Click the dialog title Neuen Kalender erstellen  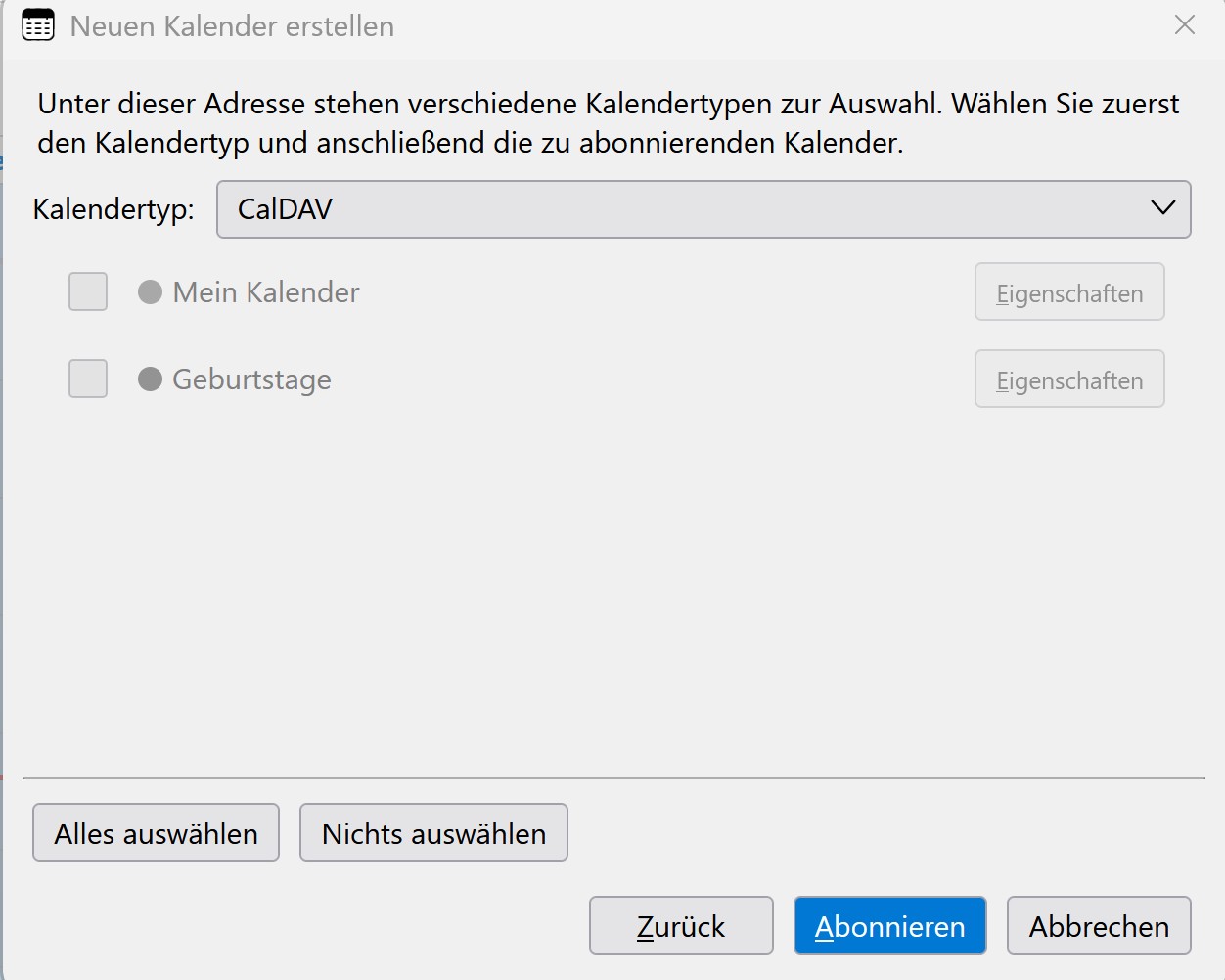tap(232, 26)
